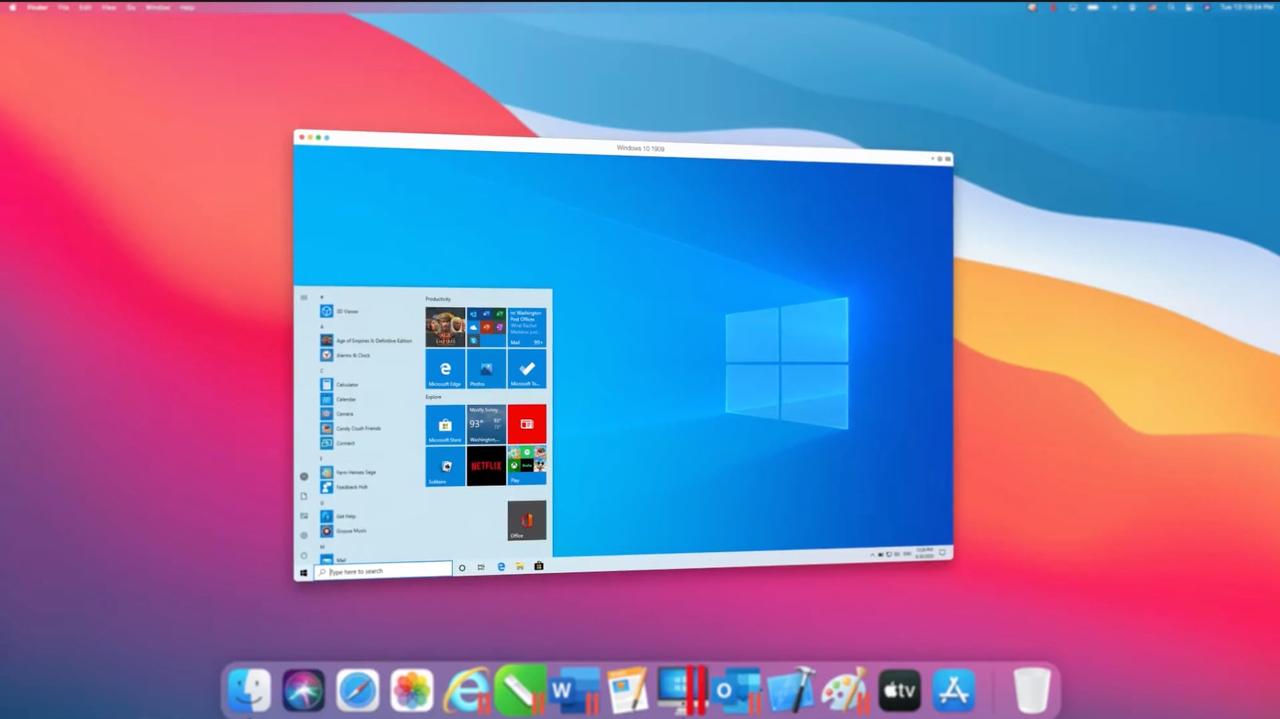This screenshot has height=719, width=1280.
Task: Open Settings gear in Start sidebar
Action: coord(304,535)
